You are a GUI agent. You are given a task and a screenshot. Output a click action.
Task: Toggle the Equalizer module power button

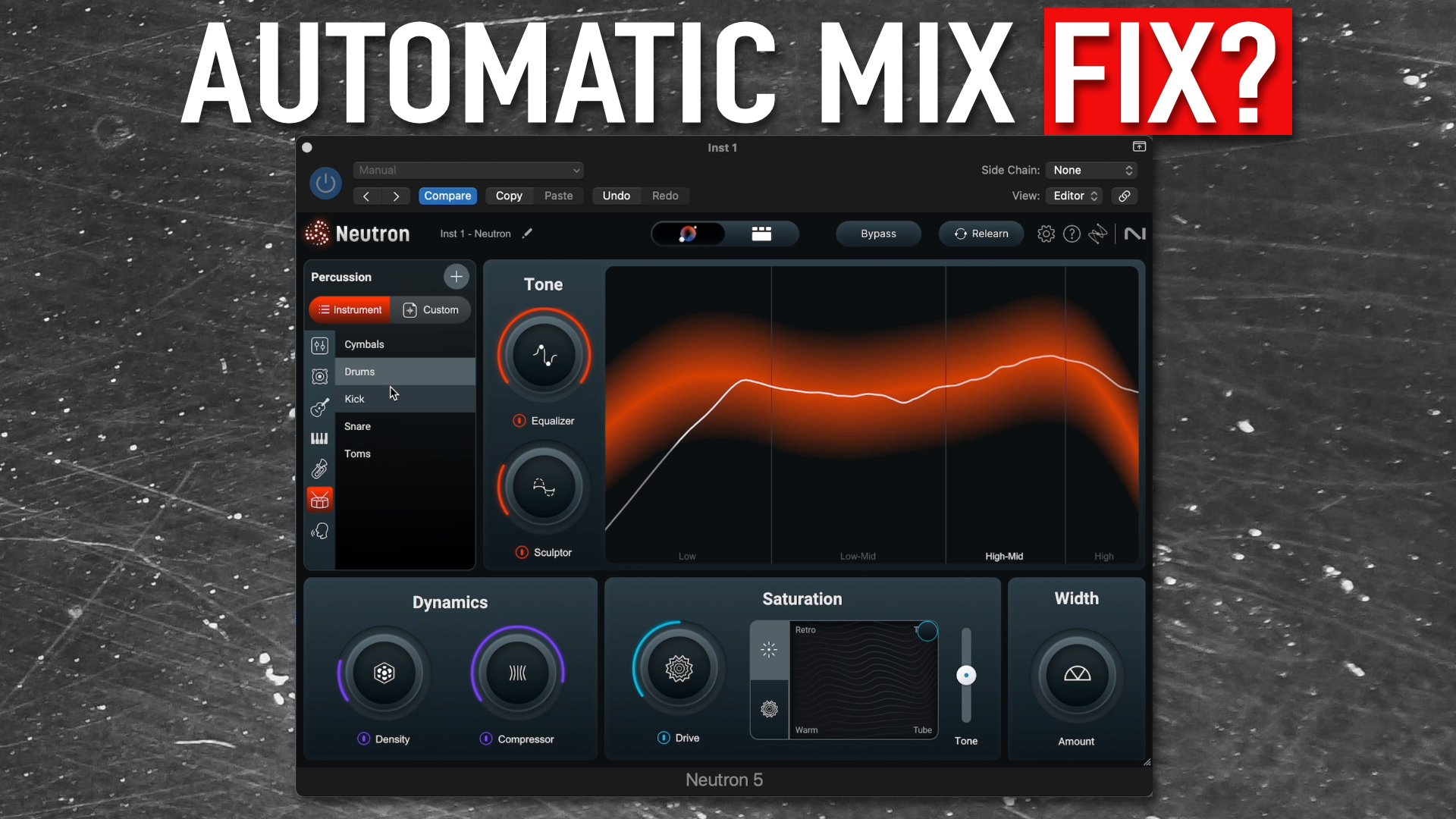pyautogui.click(x=519, y=421)
